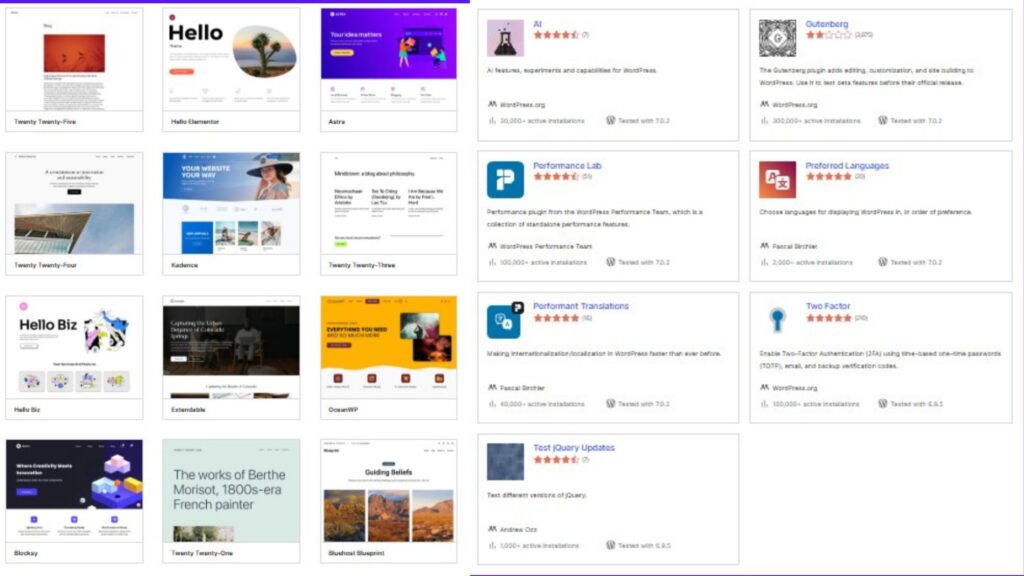Click the "Kadence" theme name label
1024x576 pixels.
(184, 266)
